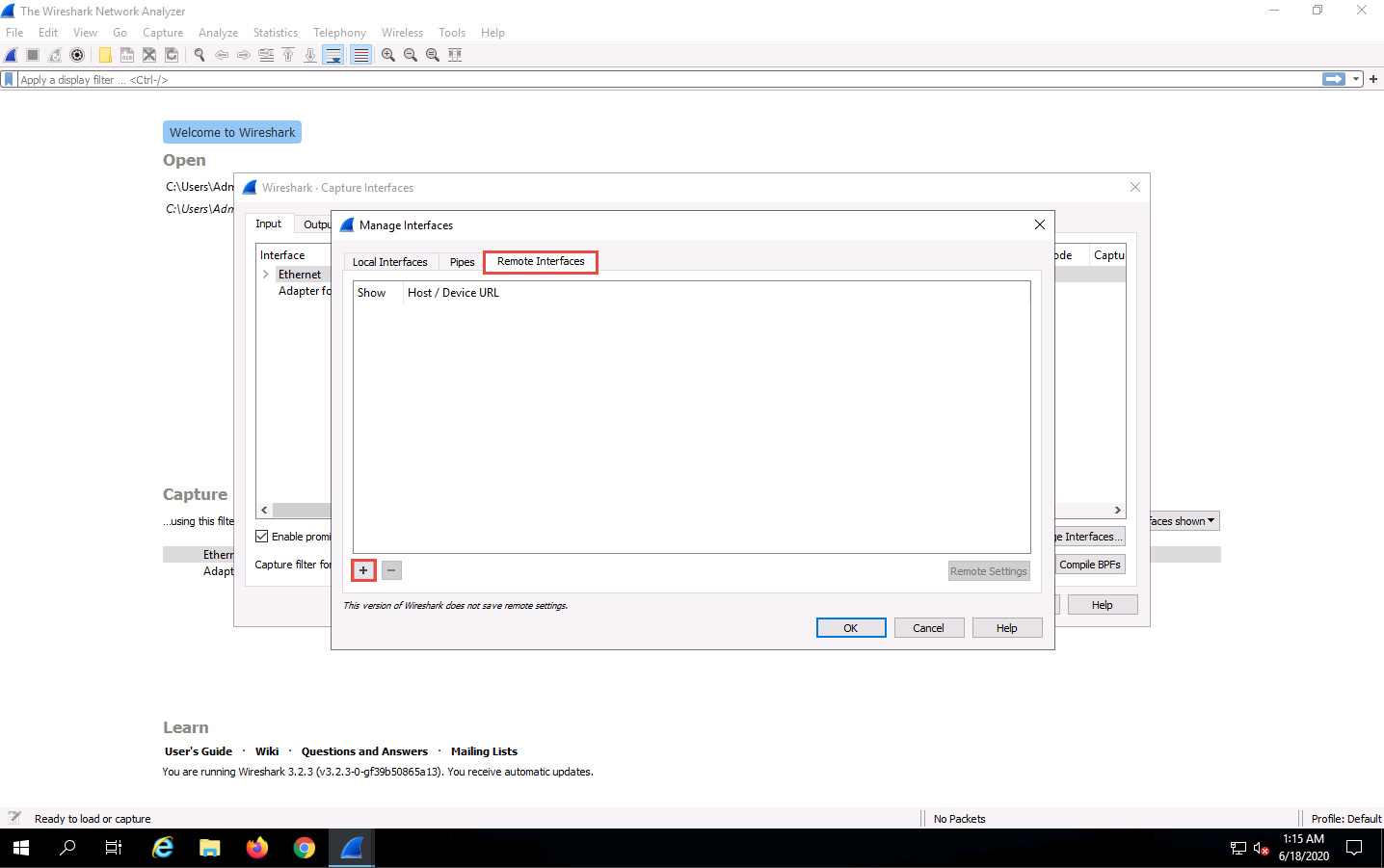Go forward in packet history arrow
Viewport: 1384px width, 868px height.
pyautogui.click(x=244, y=55)
